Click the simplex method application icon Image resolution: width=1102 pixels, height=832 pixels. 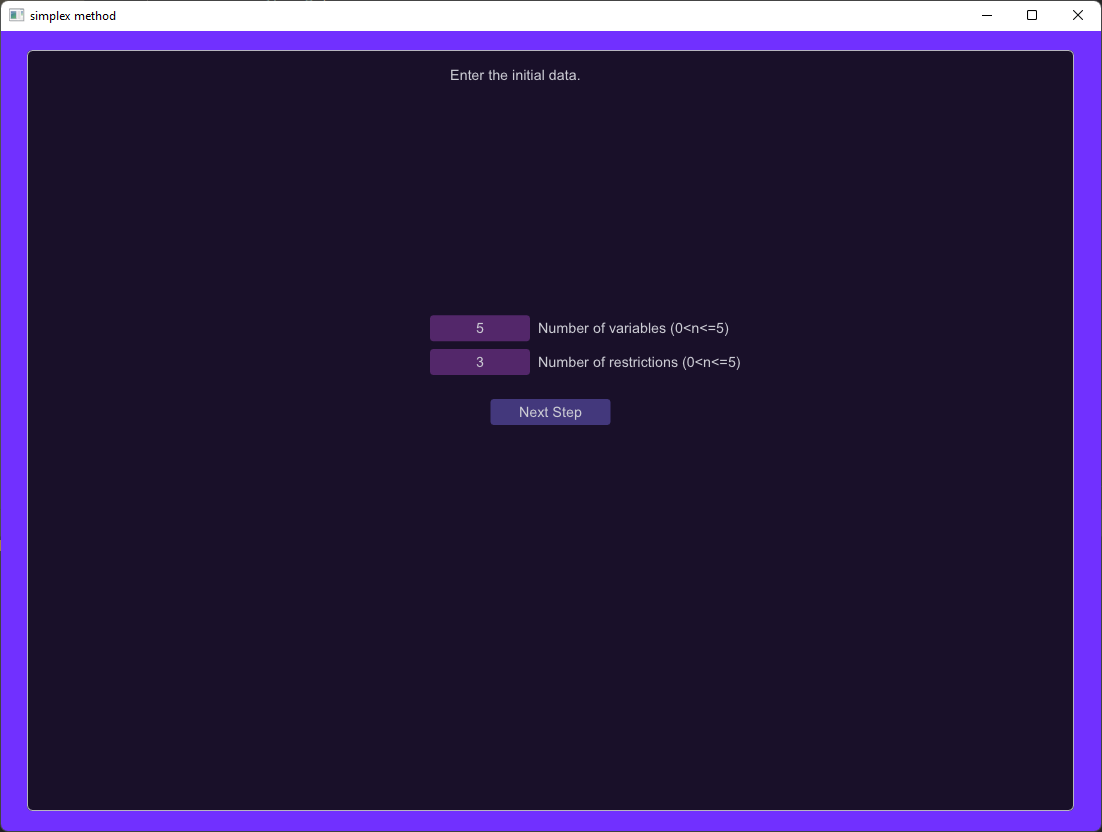(x=14, y=15)
